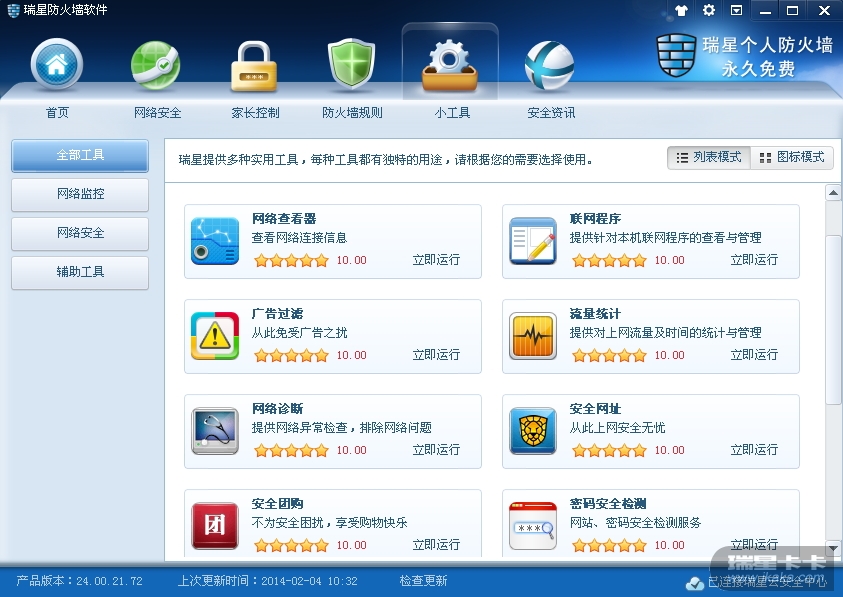
Task: Go to the 防火墙规则 tab label
Action: (x=352, y=113)
